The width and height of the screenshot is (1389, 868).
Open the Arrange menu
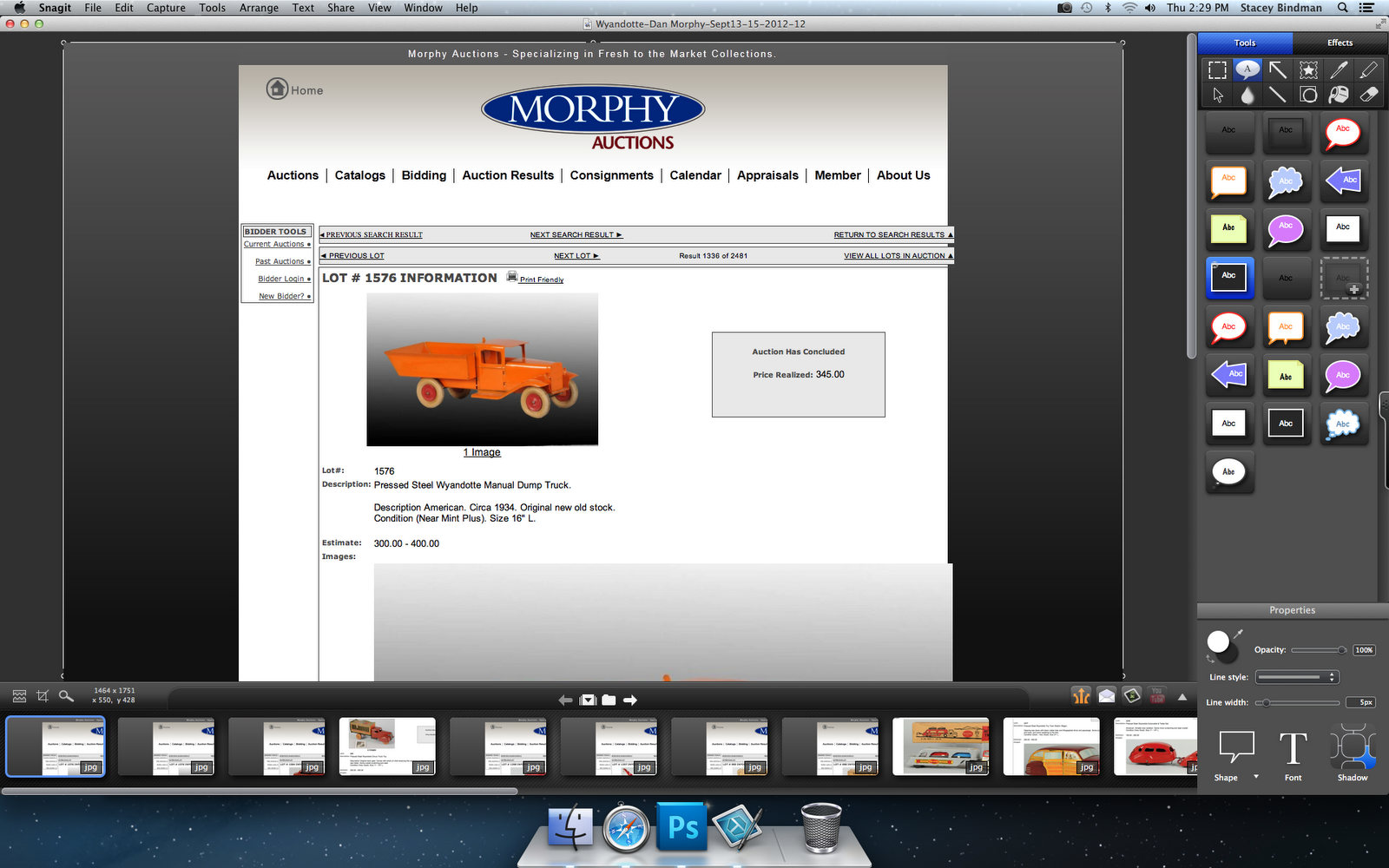pos(259,8)
